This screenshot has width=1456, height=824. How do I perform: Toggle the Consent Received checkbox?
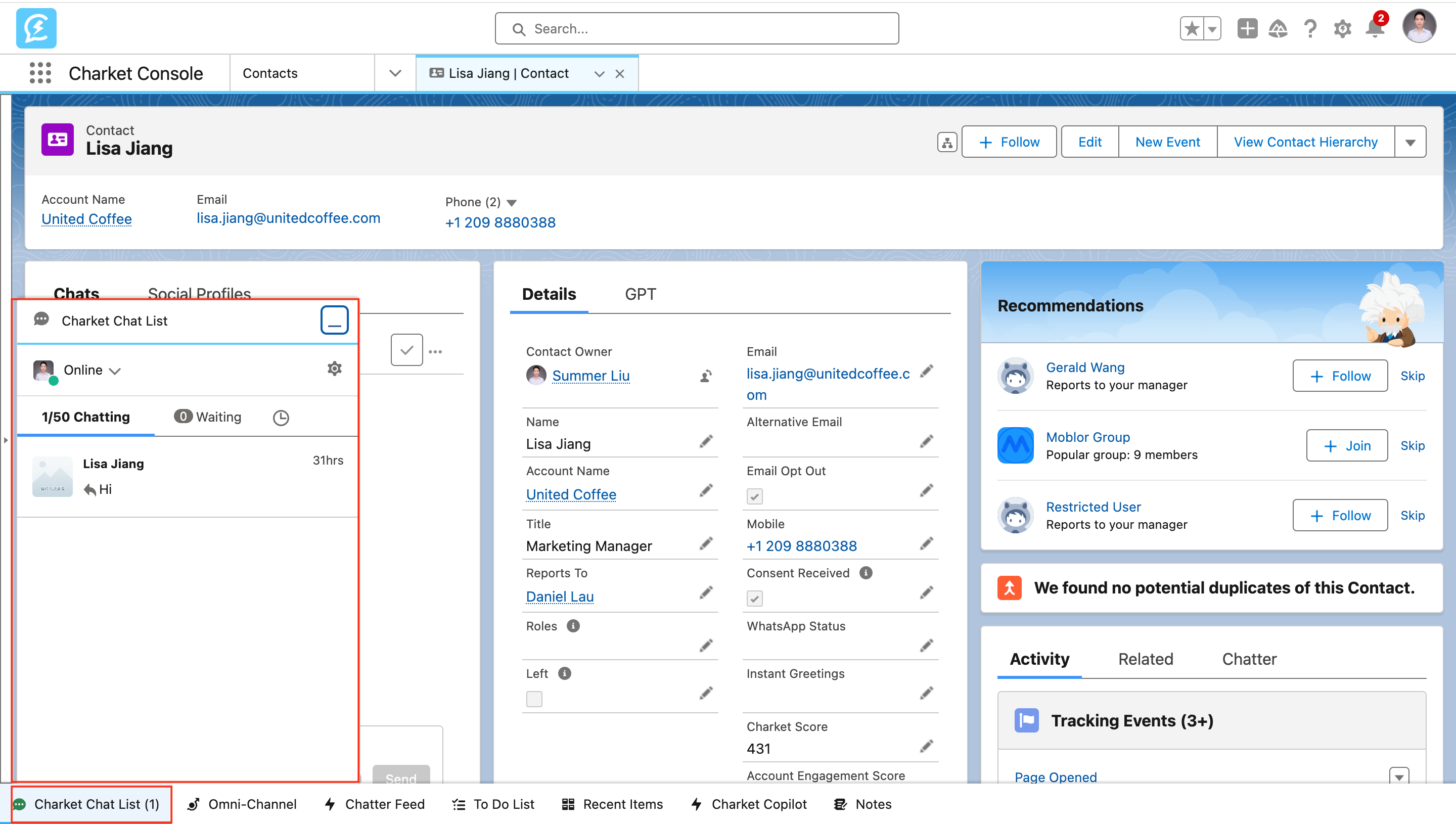pyautogui.click(x=754, y=598)
